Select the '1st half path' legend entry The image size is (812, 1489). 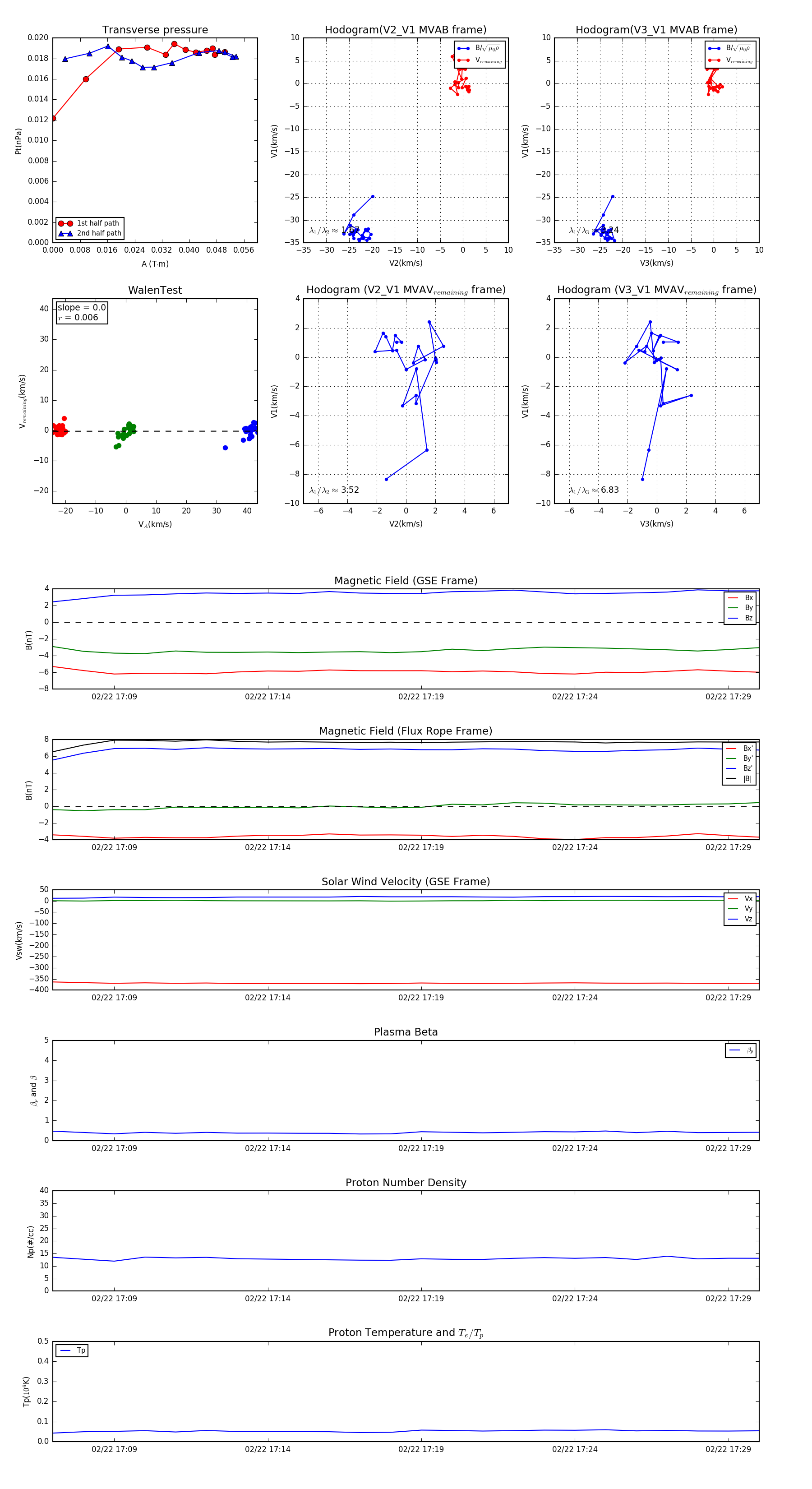click(x=90, y=223)
